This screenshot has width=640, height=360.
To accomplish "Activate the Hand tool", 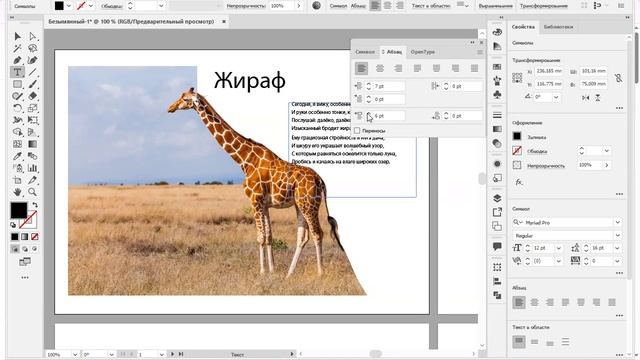I will coord(18,192).
